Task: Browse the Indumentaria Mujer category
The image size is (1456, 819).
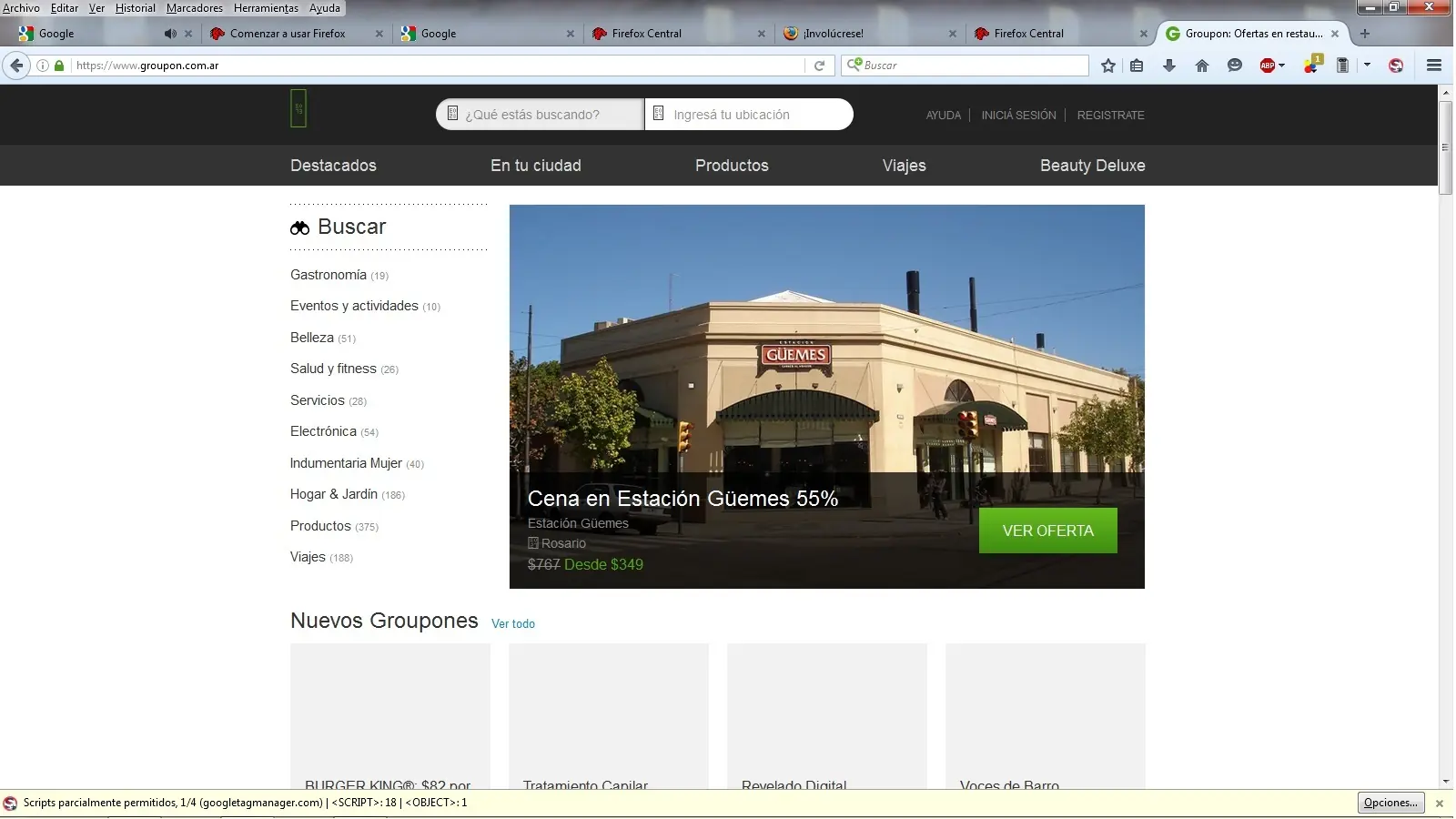Action: tap(357, 463)
